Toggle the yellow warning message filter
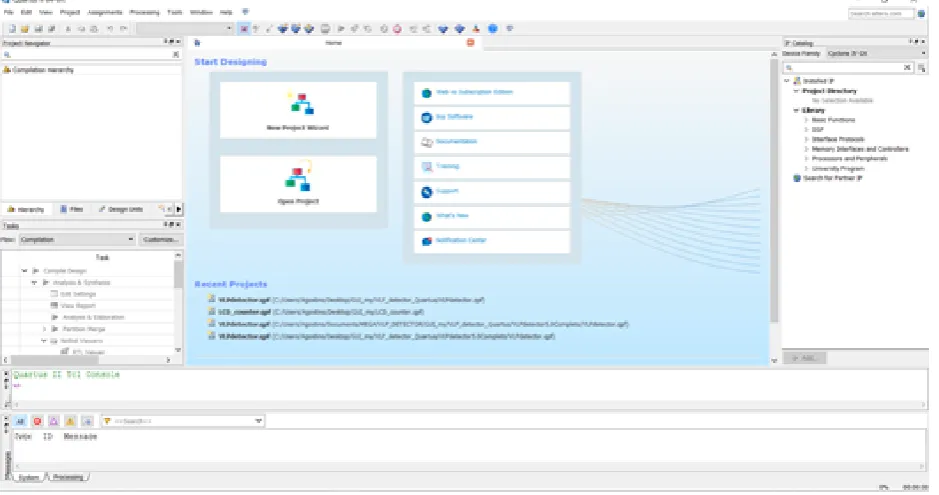Viewport: 939px width, 495px height. pos(70,421)
